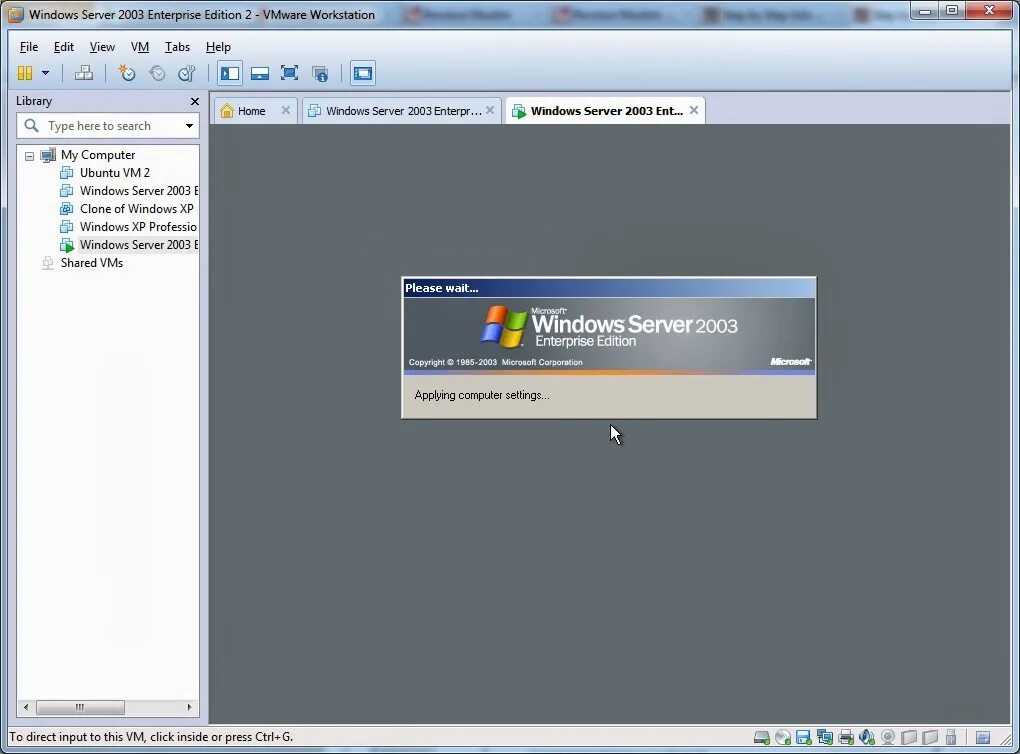
Task: Click the Home tab house icon
Action: (227, 111)
